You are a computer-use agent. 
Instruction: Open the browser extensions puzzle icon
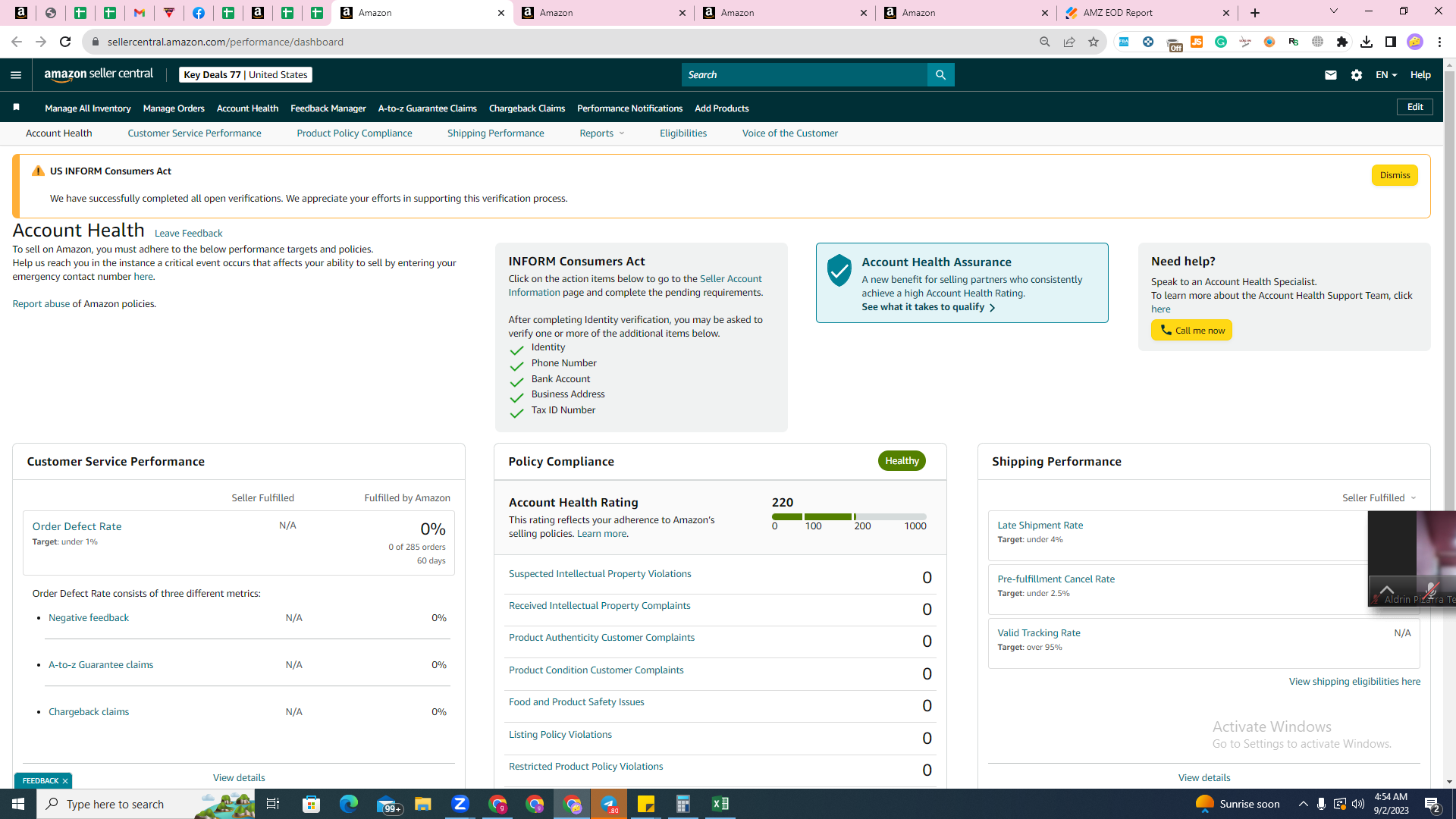(x=1342, y=42)
